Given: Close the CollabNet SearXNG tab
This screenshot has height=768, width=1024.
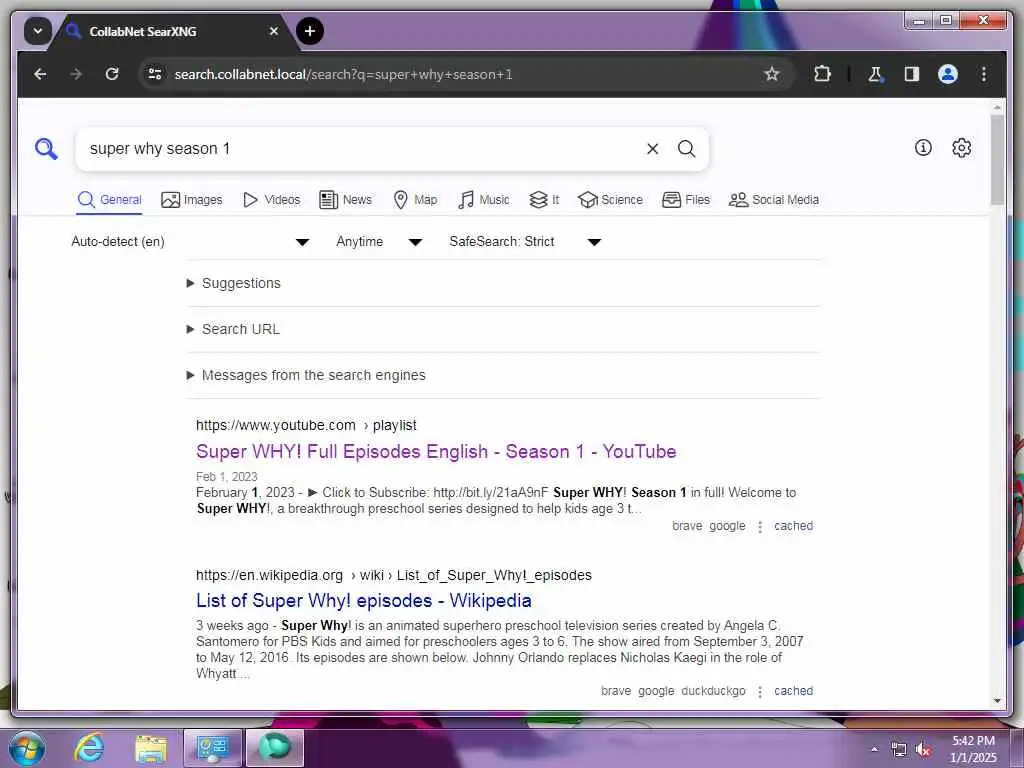Looking at the screenshot, I should [x=274, y=31].
